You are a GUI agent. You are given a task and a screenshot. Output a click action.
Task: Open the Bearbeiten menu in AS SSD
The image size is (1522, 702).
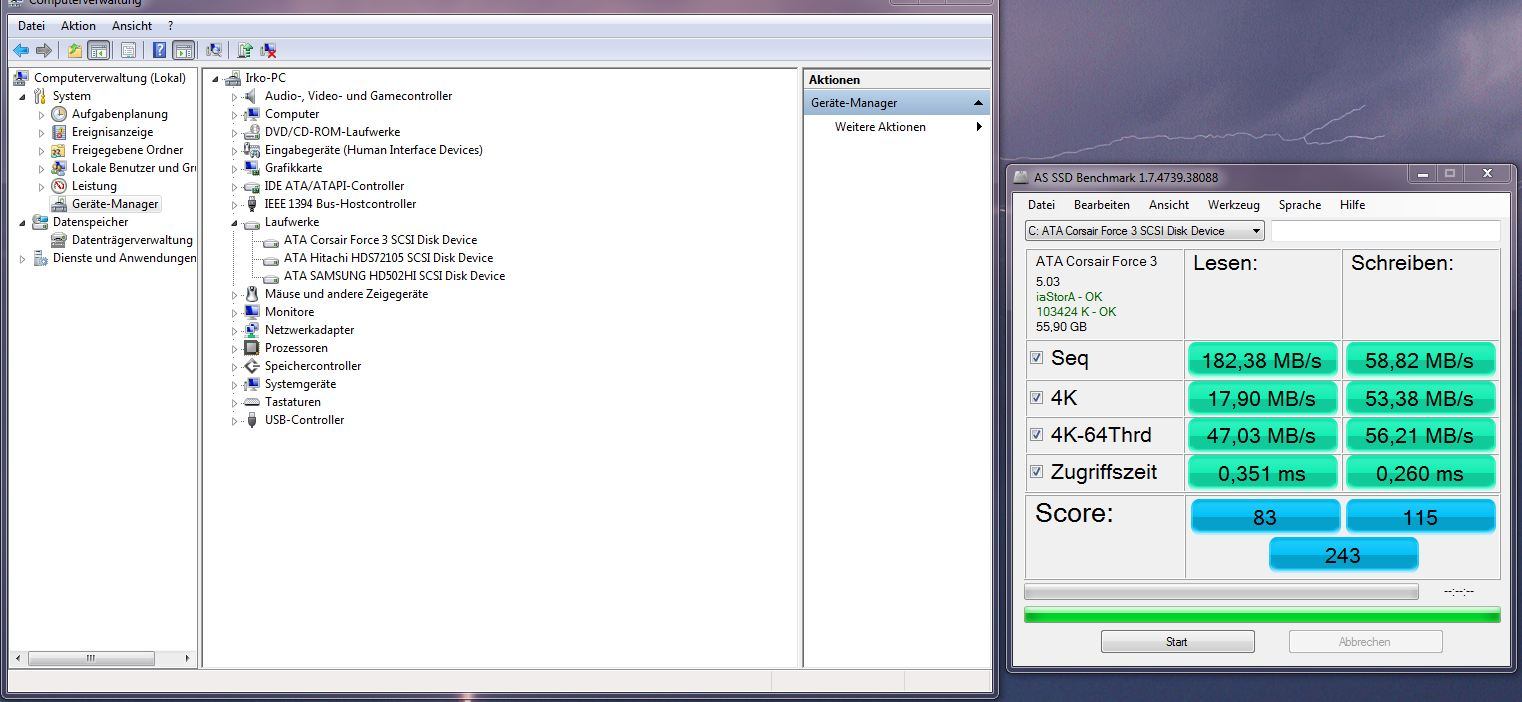coord(1101,204)
